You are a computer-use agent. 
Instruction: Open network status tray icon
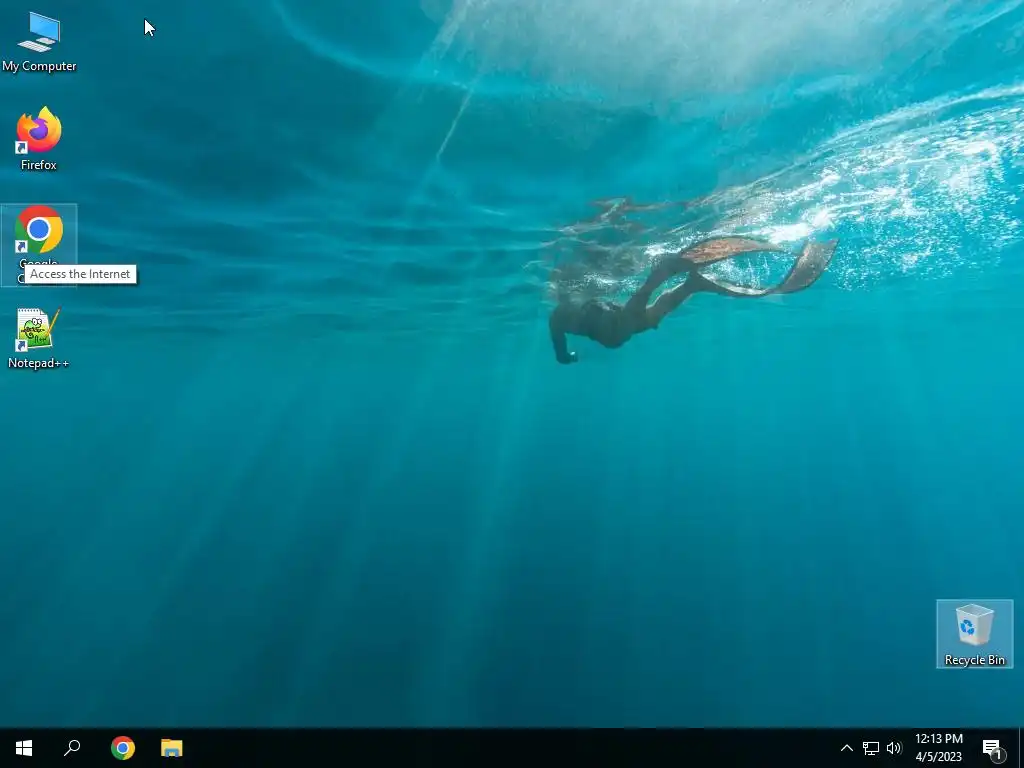871,748
